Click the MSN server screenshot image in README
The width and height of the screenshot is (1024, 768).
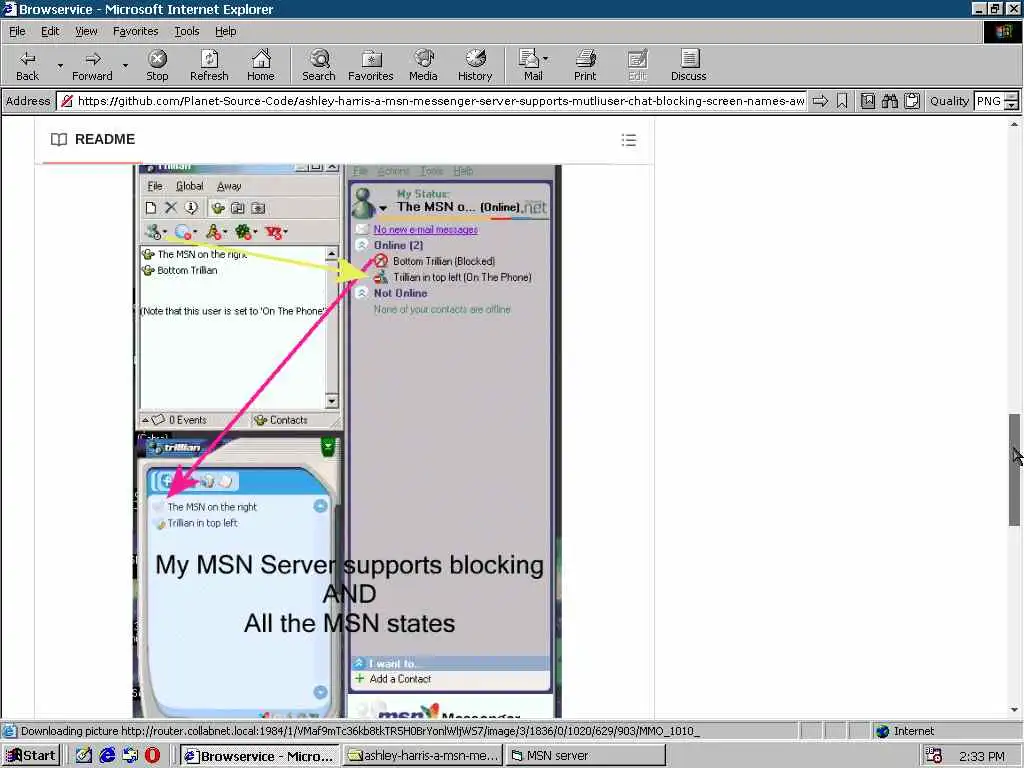[x=347, y=441]
